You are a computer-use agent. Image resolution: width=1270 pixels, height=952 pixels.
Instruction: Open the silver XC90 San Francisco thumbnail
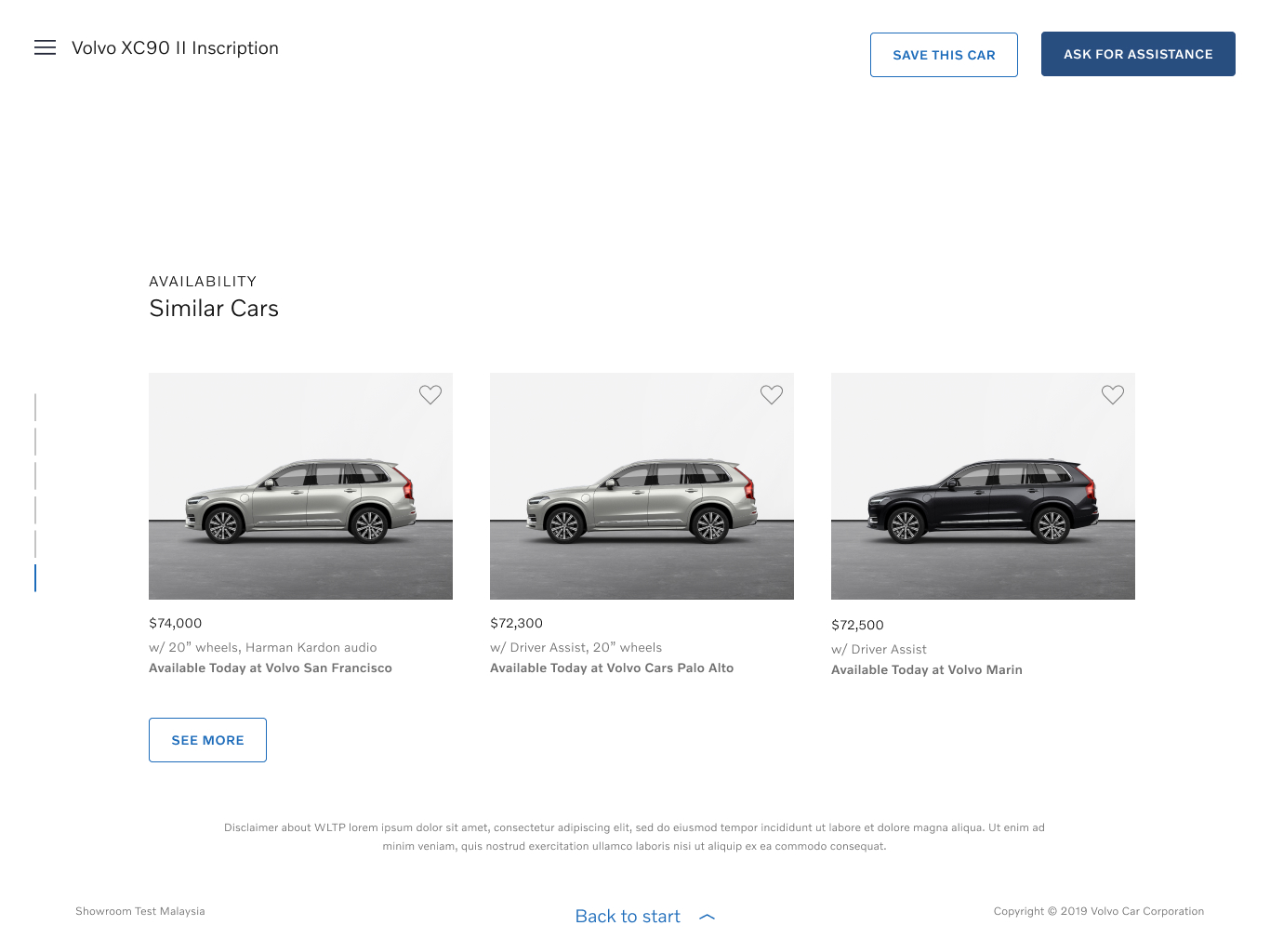pos(300,486)
